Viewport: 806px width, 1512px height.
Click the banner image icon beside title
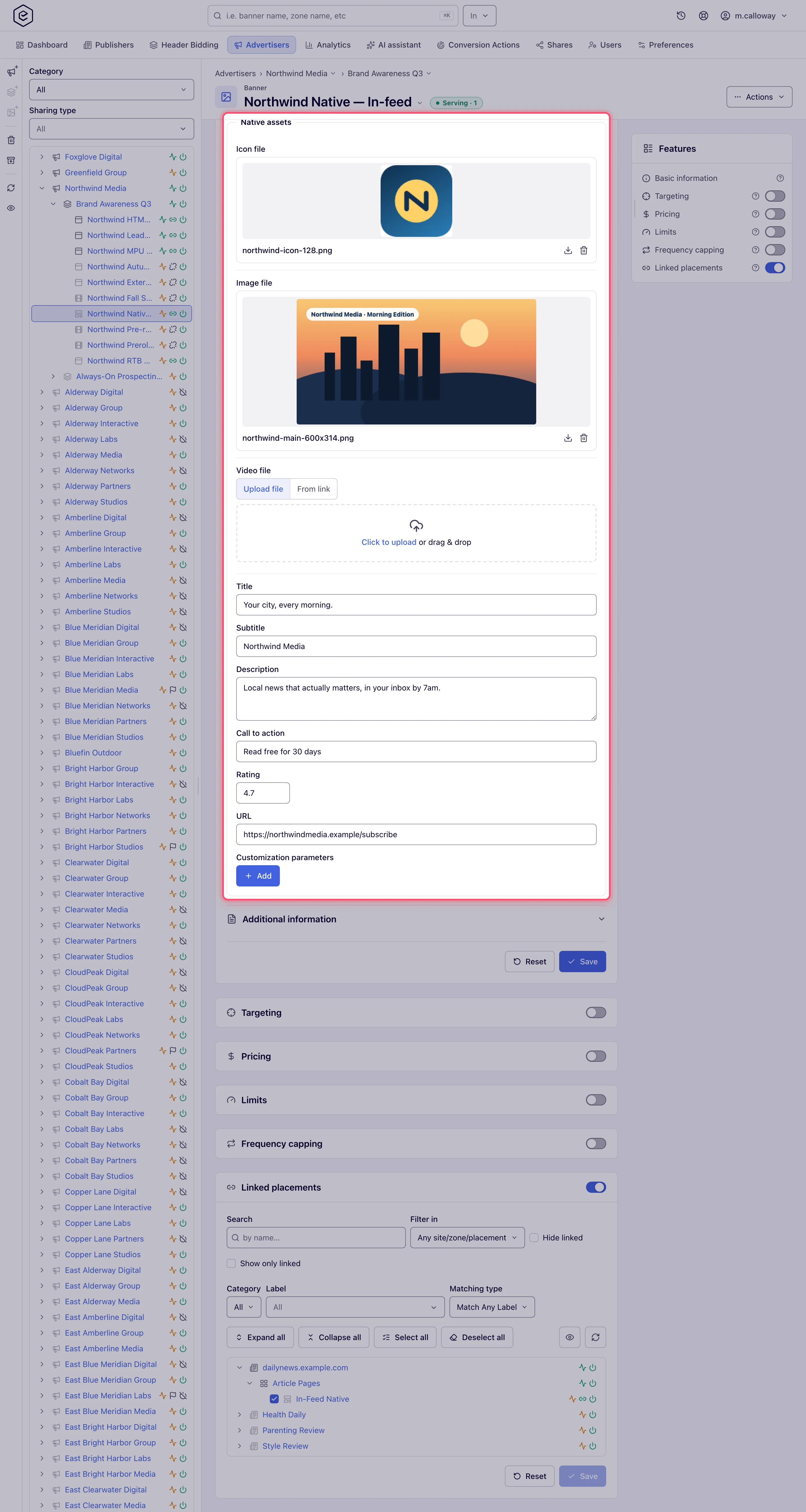[226, 97]
